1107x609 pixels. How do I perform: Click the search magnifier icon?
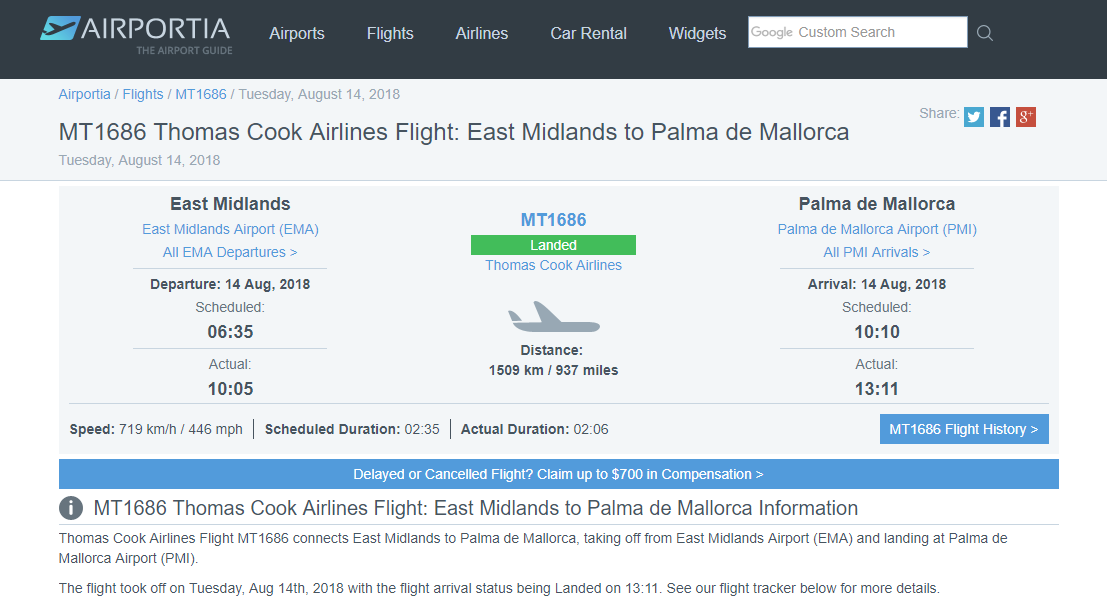985,33
